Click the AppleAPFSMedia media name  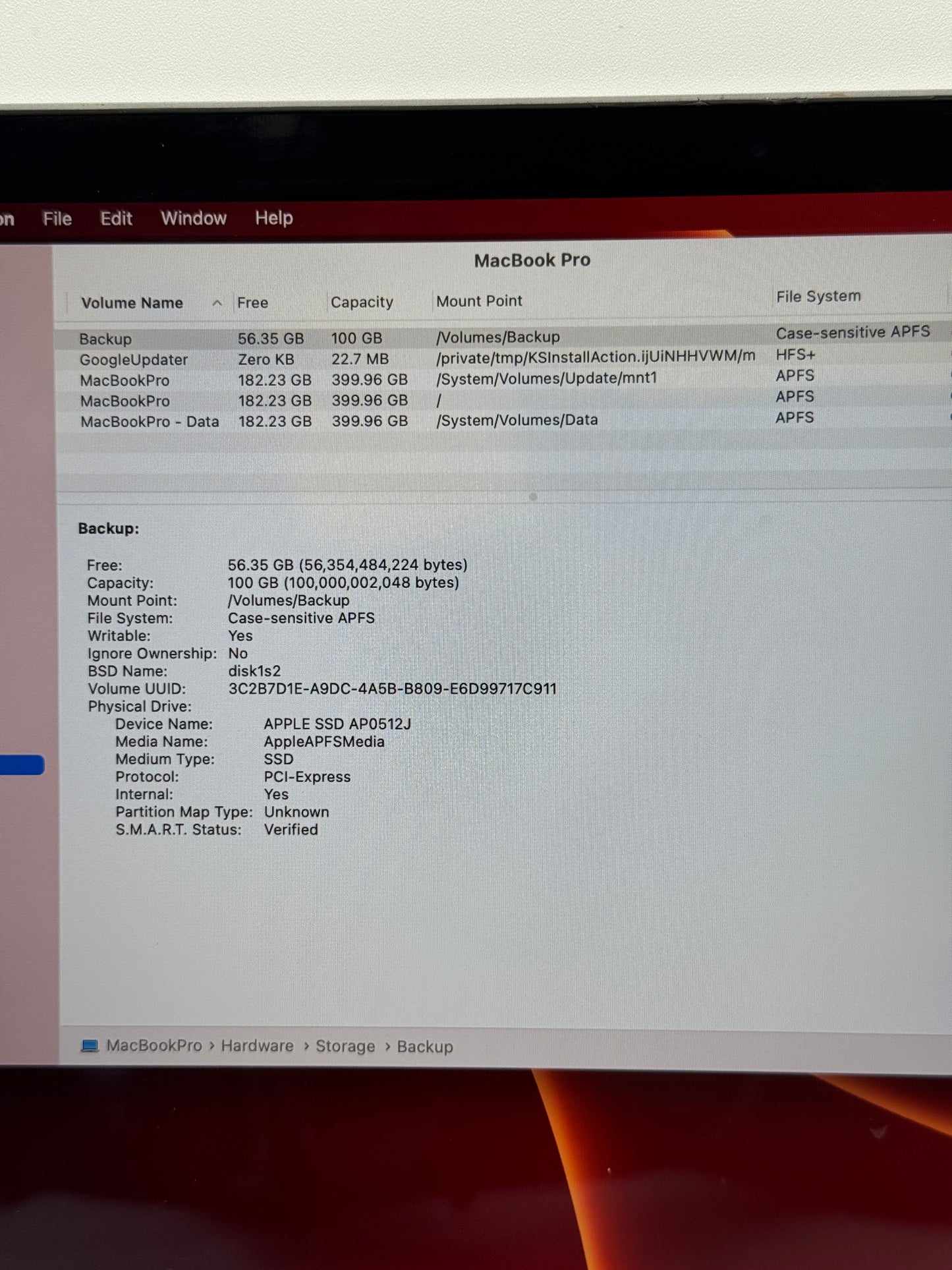324,741
